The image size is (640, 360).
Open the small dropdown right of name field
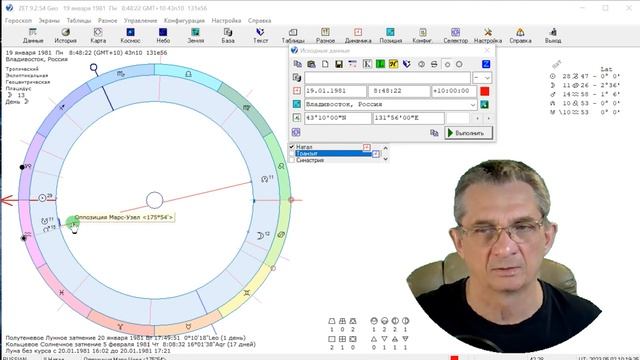click(x=482, y=78)
